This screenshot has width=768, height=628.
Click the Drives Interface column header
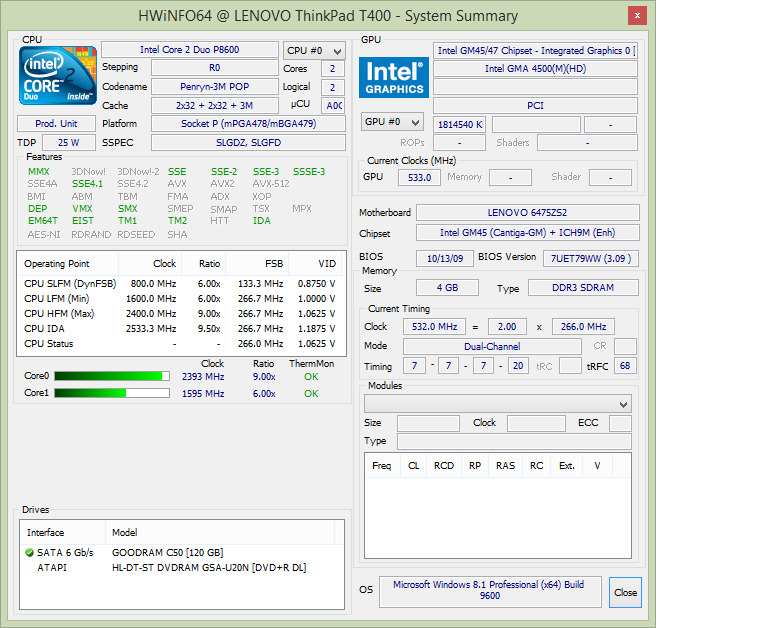[x=63, y=532]
